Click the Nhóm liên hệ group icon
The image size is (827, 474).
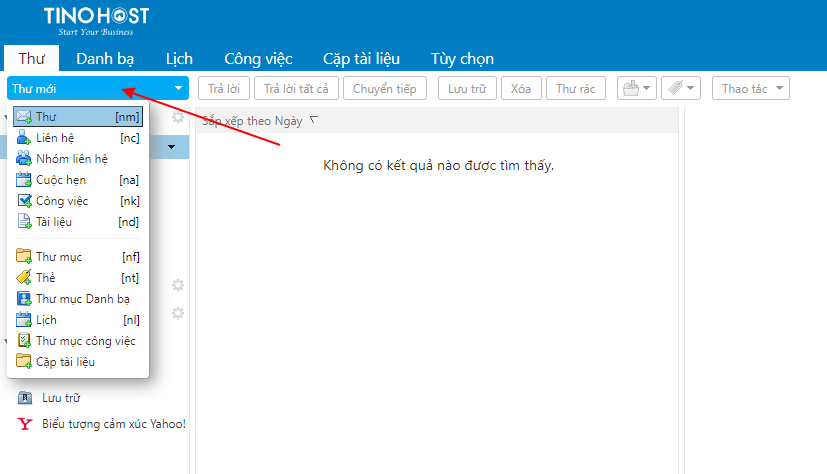coord(24,159)
